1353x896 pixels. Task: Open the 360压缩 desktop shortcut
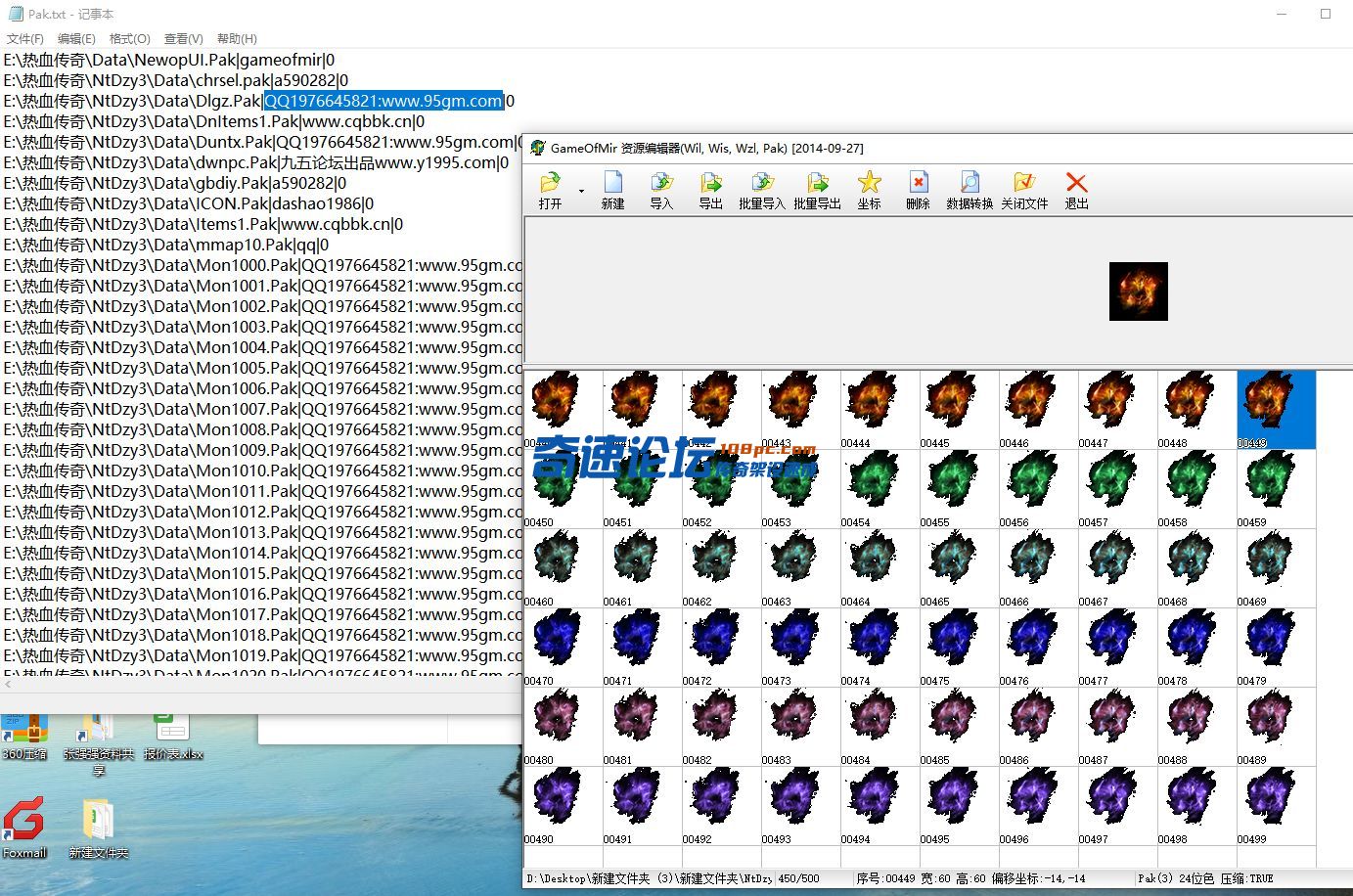tap(24, 737)
